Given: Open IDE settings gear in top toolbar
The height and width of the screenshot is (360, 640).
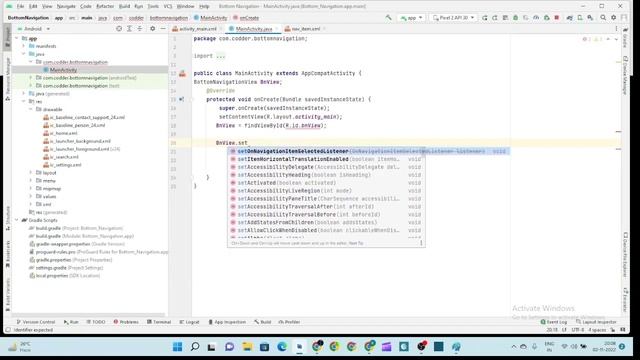Looking at the screenshot, I should coord(613,18).
